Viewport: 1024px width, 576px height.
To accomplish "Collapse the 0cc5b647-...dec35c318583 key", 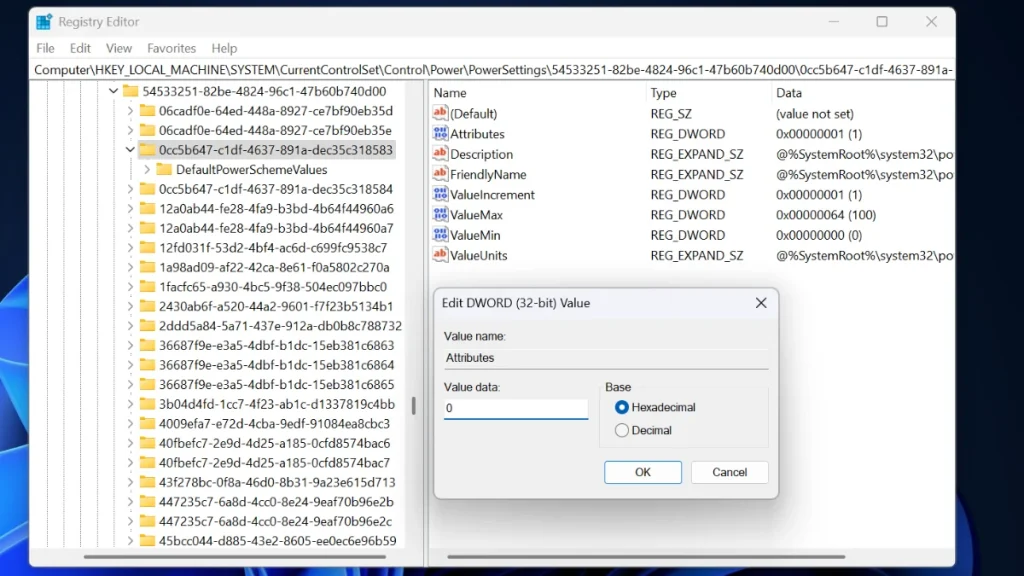I will point(130,150).
